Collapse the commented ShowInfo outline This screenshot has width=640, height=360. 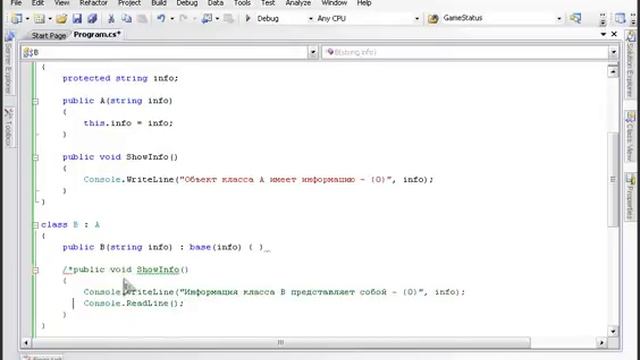tap(36, 270)
